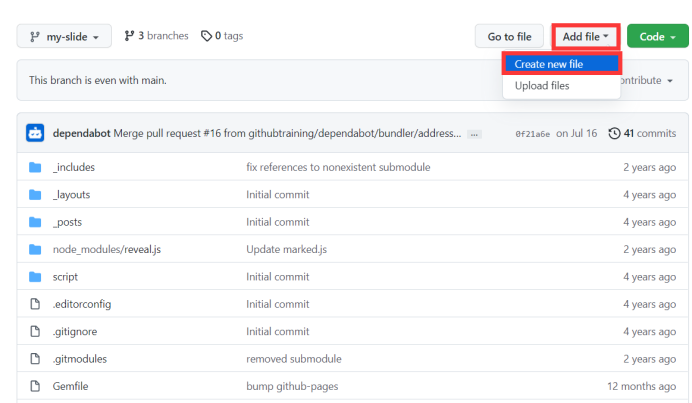692x403 pixels.
Task: Expand the Contribute dropdown
Action: [647, 80]
